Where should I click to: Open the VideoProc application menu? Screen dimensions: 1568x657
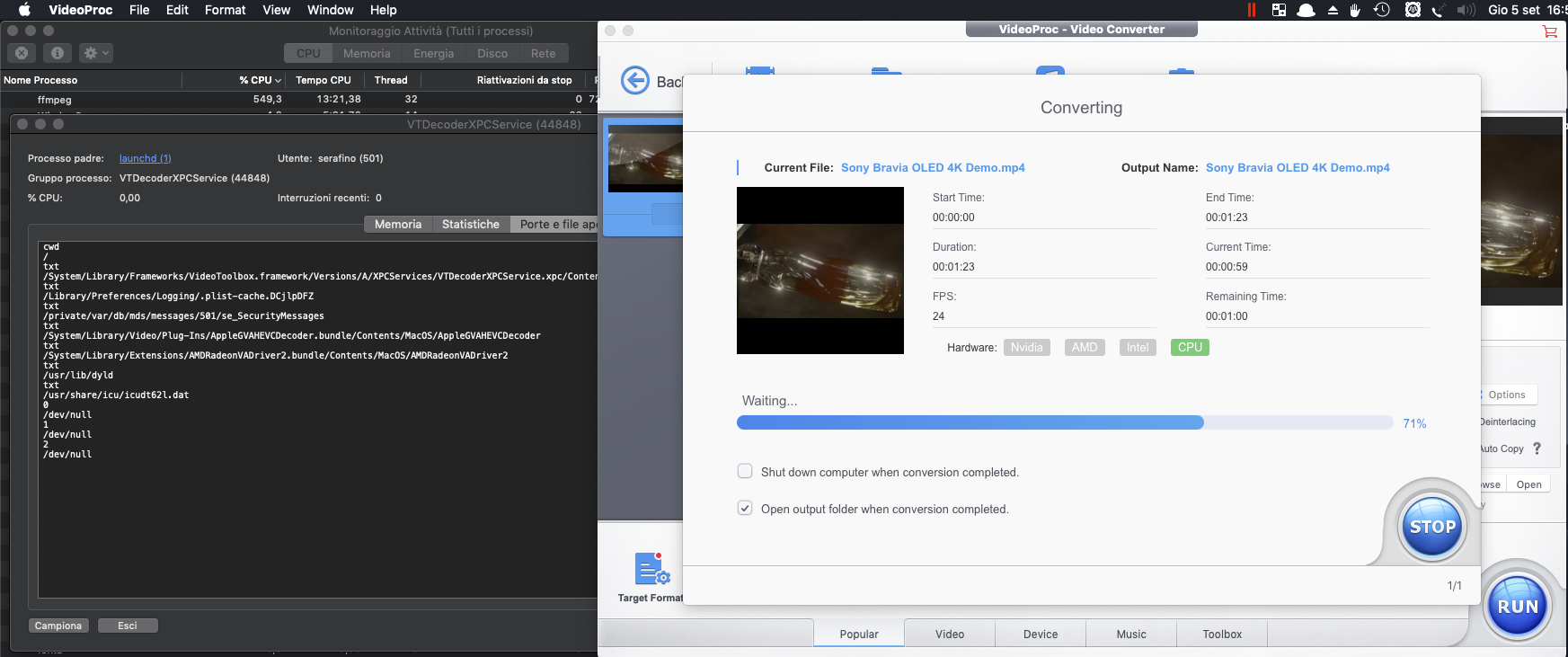coord(81,10)
